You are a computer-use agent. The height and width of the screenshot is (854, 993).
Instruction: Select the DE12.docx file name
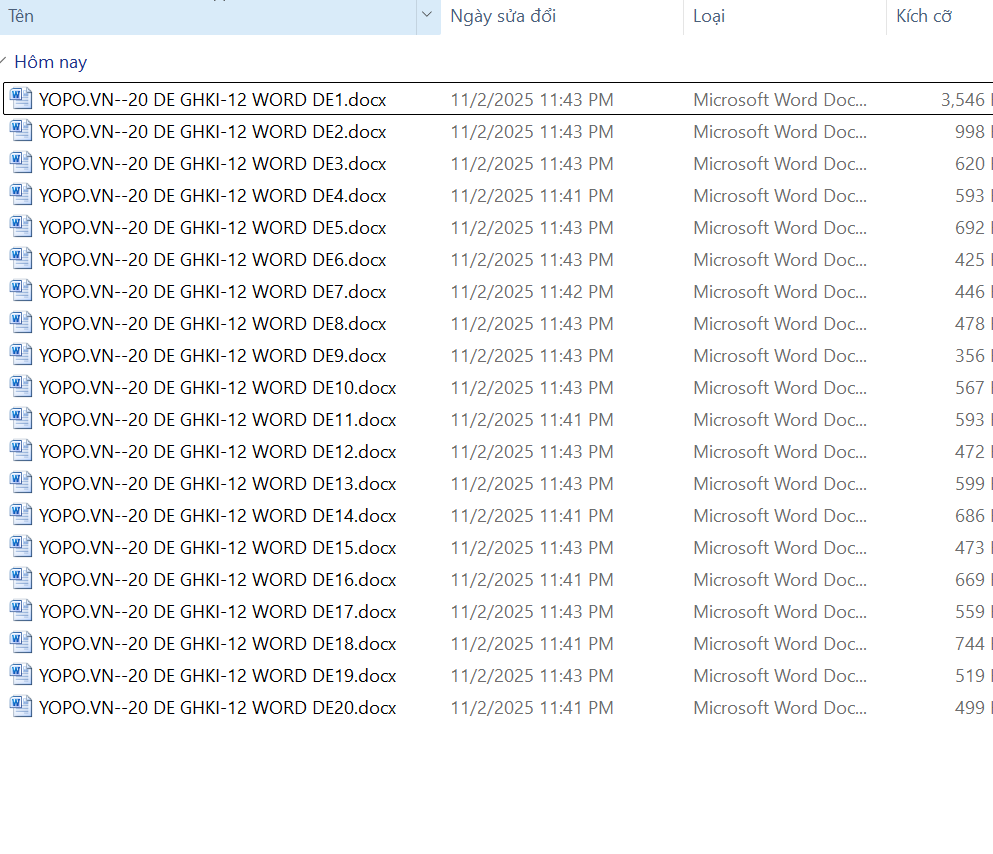(x=217, y=452)
